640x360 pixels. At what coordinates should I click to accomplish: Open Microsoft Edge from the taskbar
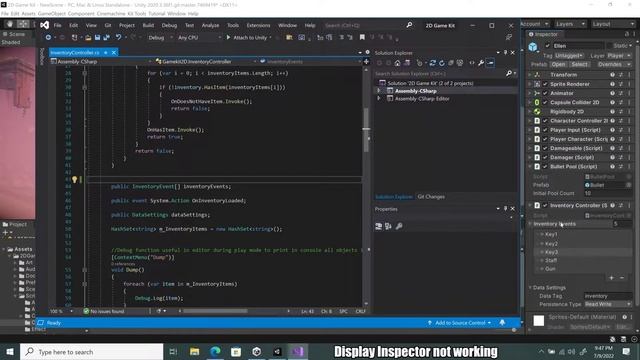(216, 351)
